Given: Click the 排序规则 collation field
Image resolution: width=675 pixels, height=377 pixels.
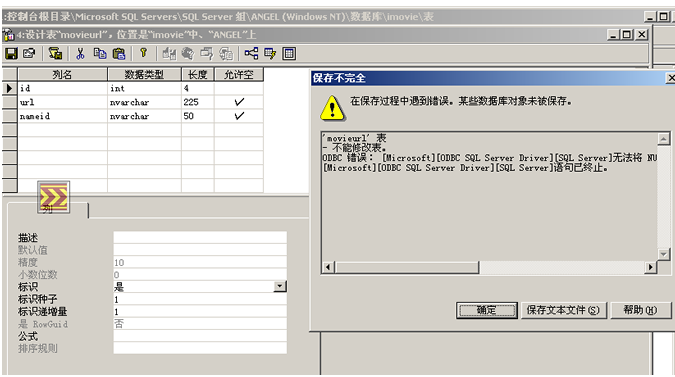Looking at the screenshot, I should [200, 348].
